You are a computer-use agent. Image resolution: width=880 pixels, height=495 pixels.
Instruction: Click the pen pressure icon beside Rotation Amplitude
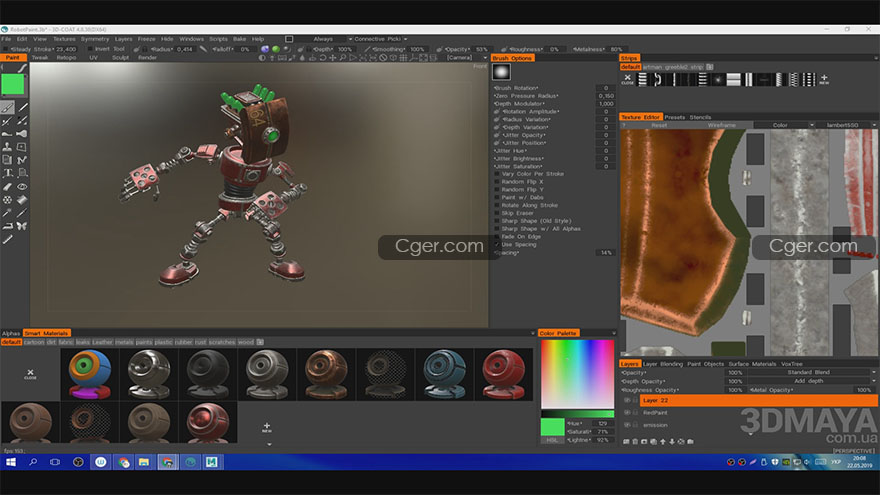[497, 112]
